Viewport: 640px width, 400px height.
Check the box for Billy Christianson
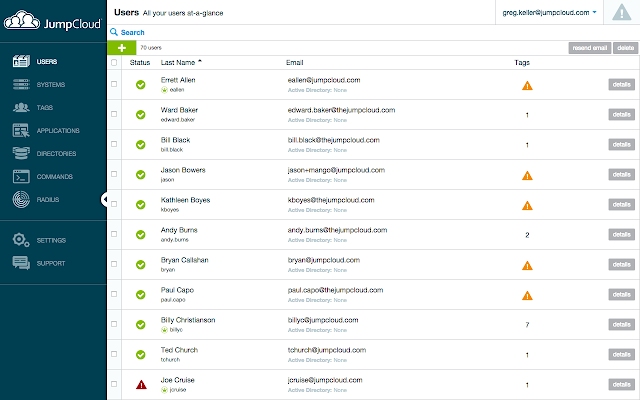click(114, 324)
